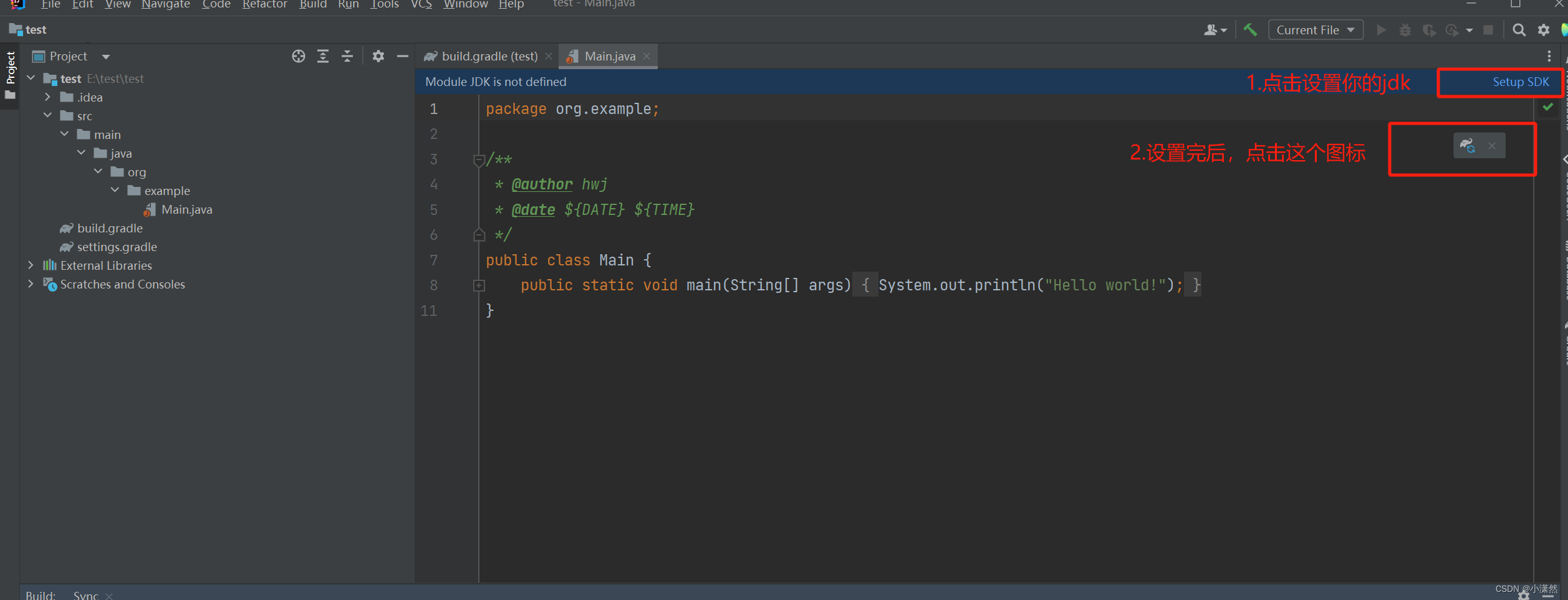Start debugging with the bug icon
1568x600 pixels.
tap(1405, 30)
